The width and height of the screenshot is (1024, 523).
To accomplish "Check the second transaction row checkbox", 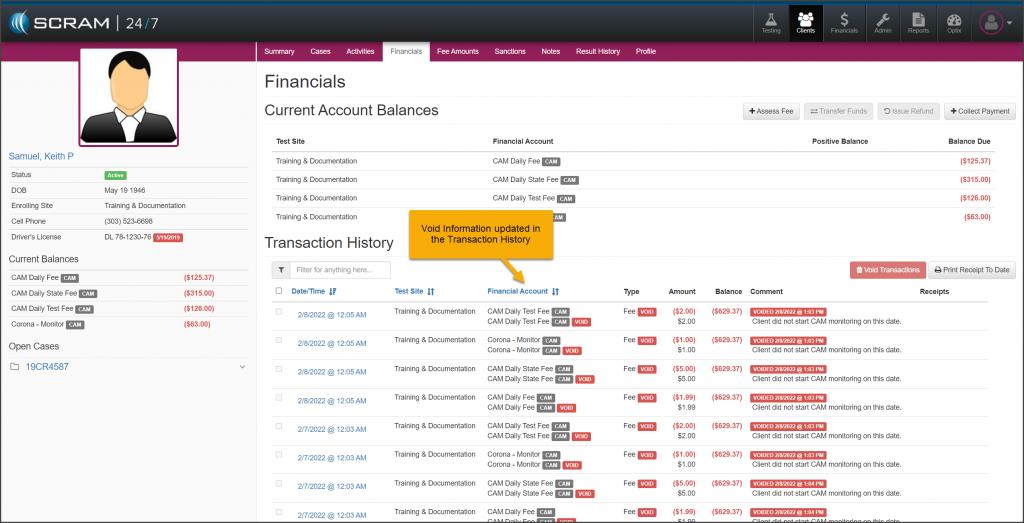I will click(279, 340).
